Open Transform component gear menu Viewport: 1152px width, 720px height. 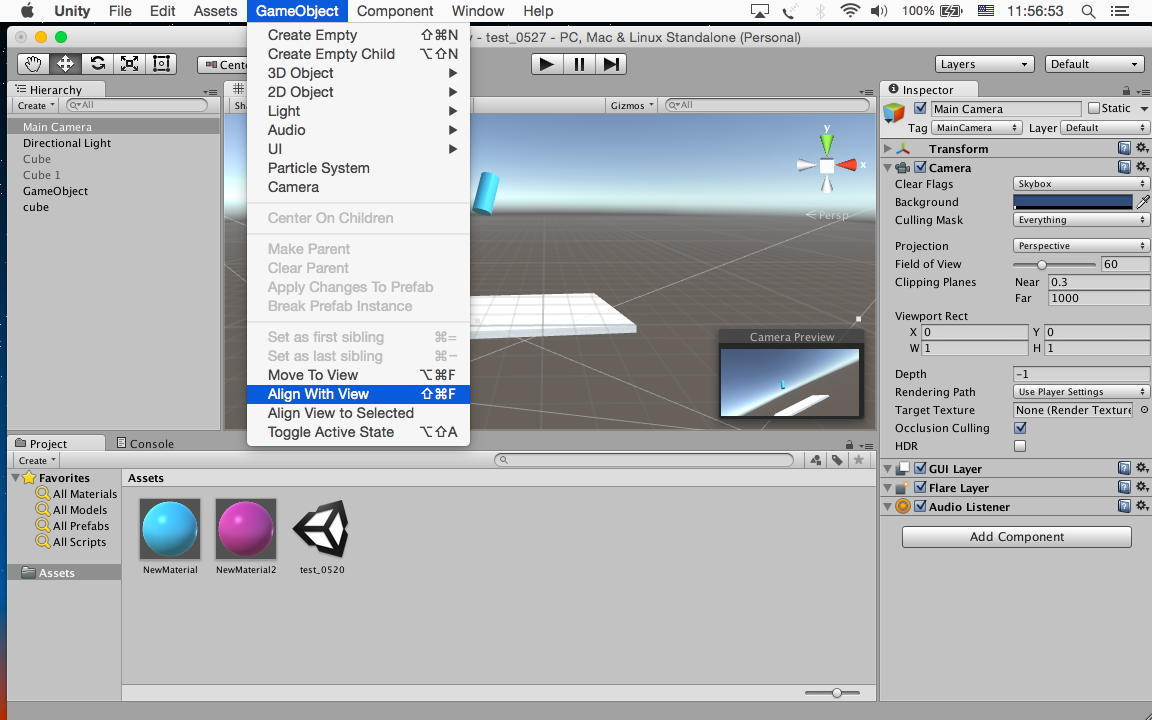point(1142,148)
